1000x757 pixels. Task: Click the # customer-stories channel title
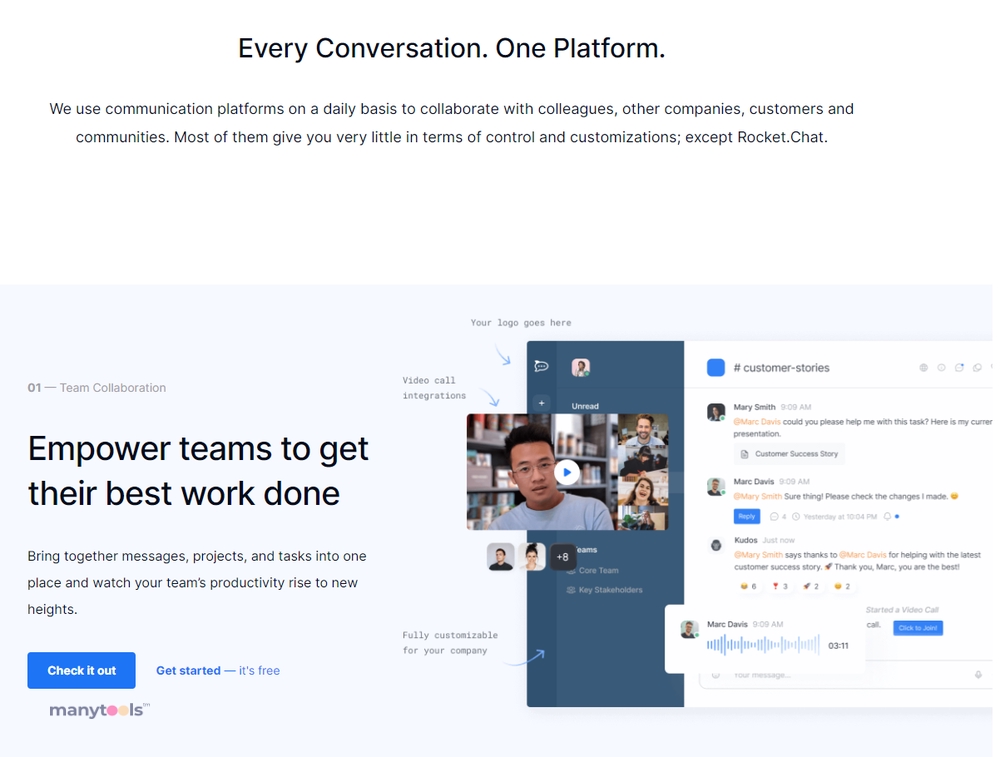781,368
